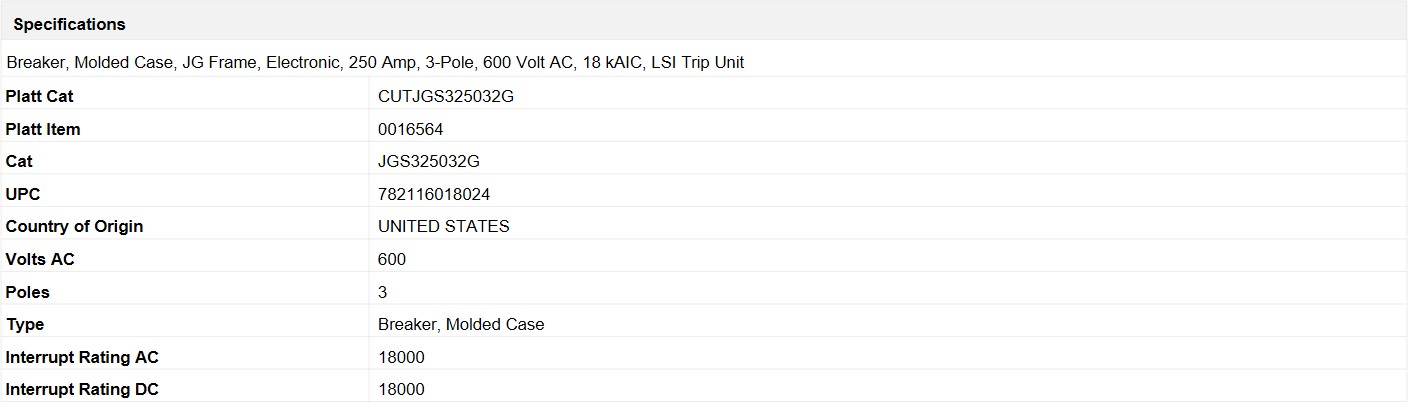Click the Country of Origin label
1408x410 pixels.
click(x=75, y=226)
